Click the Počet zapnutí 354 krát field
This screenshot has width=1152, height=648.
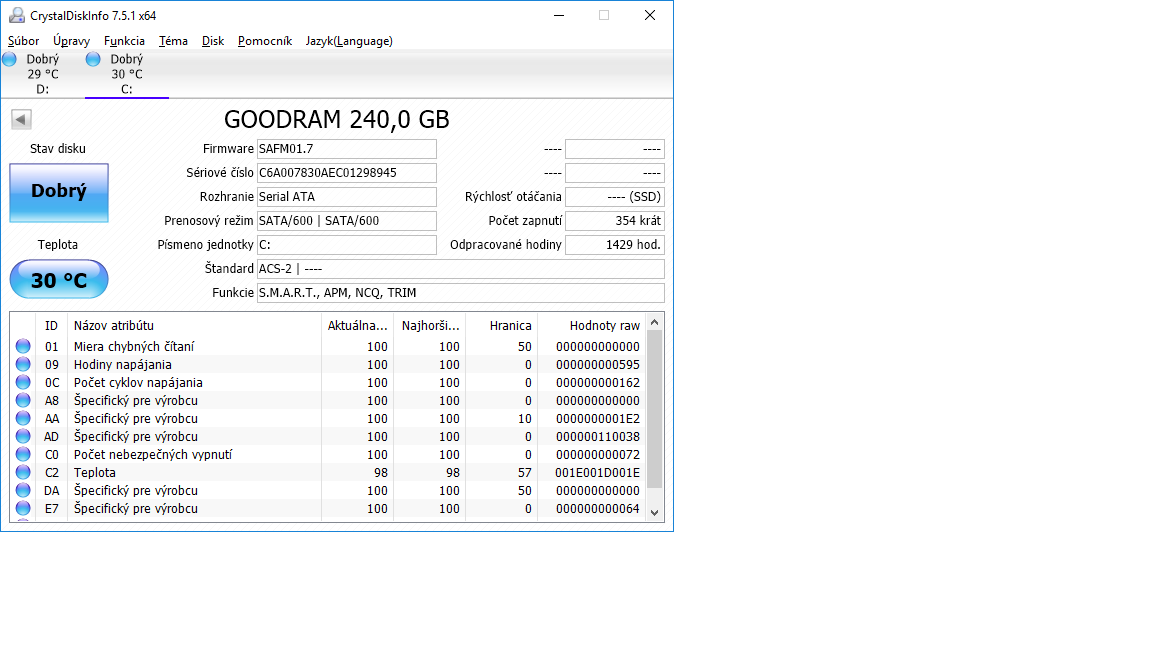click(x=615, y=220)
